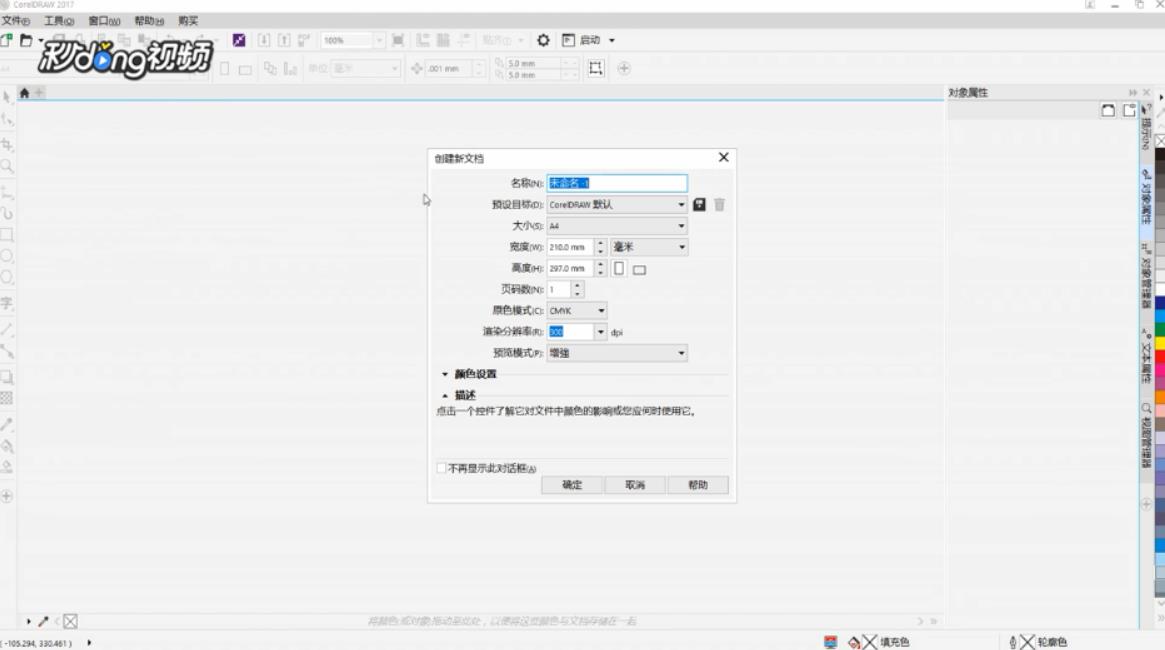Open the 渲染分辨率 dpi dropdown arrow
Screen dimensions: 1165x650
(x=600, y=332)
